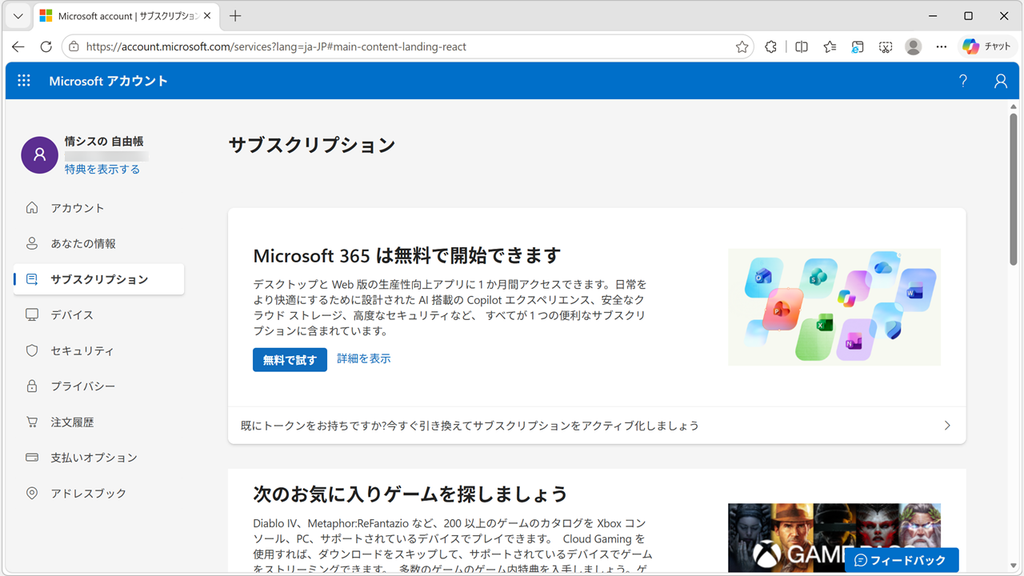The image size is (1024, 576).
Task: Go back using browser back arrow
Action: (x=18, y=46)
